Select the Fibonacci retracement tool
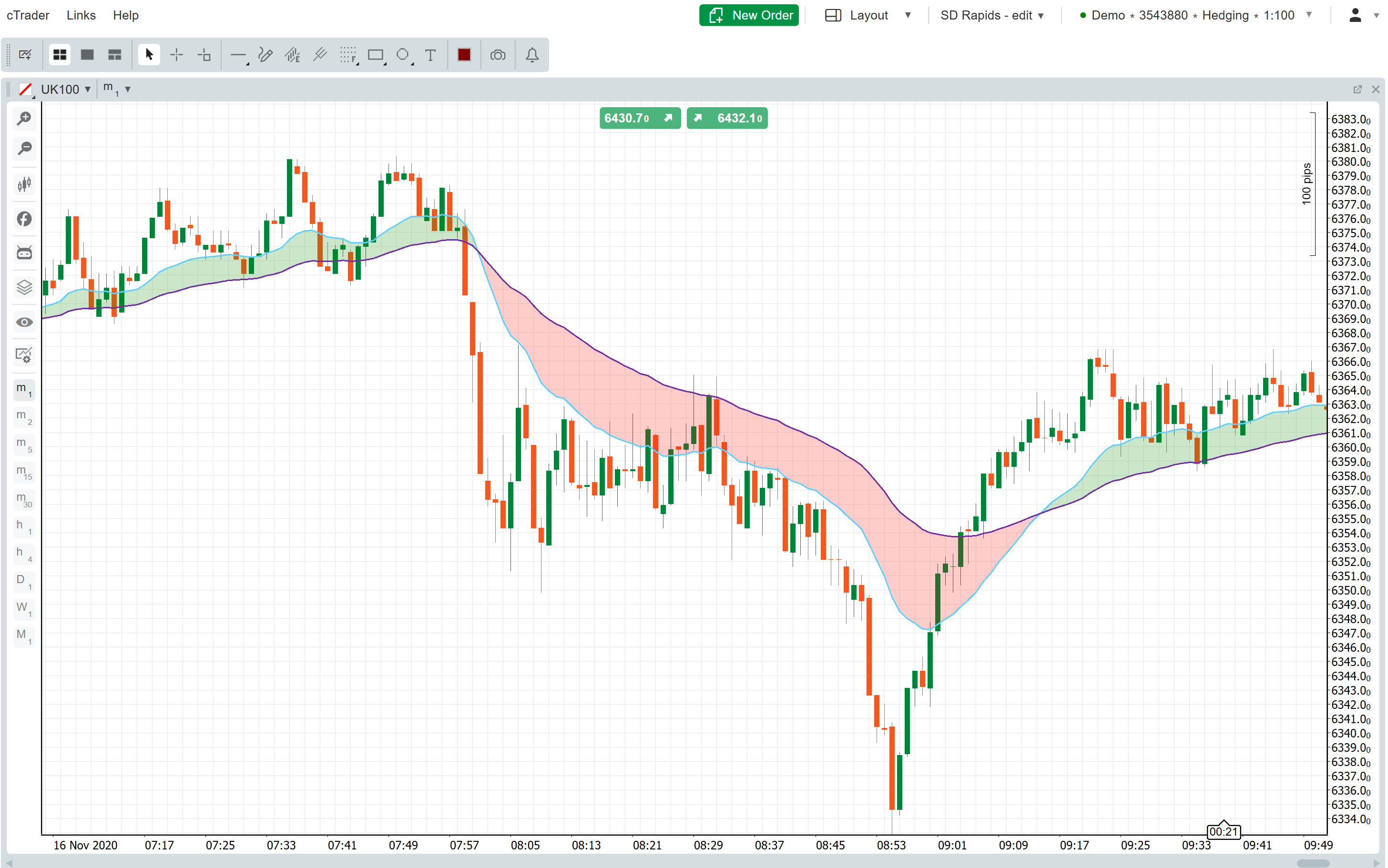Screen dimensions: 1388x868 click(347, 55)
